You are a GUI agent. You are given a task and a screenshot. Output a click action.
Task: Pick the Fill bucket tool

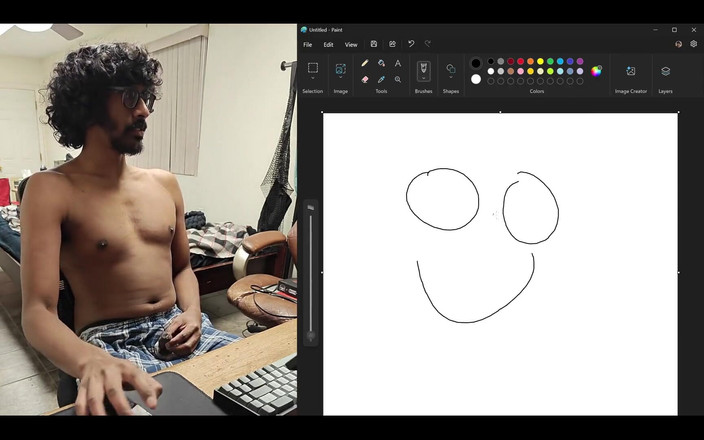pyautogui.click(x=381, y=63)
